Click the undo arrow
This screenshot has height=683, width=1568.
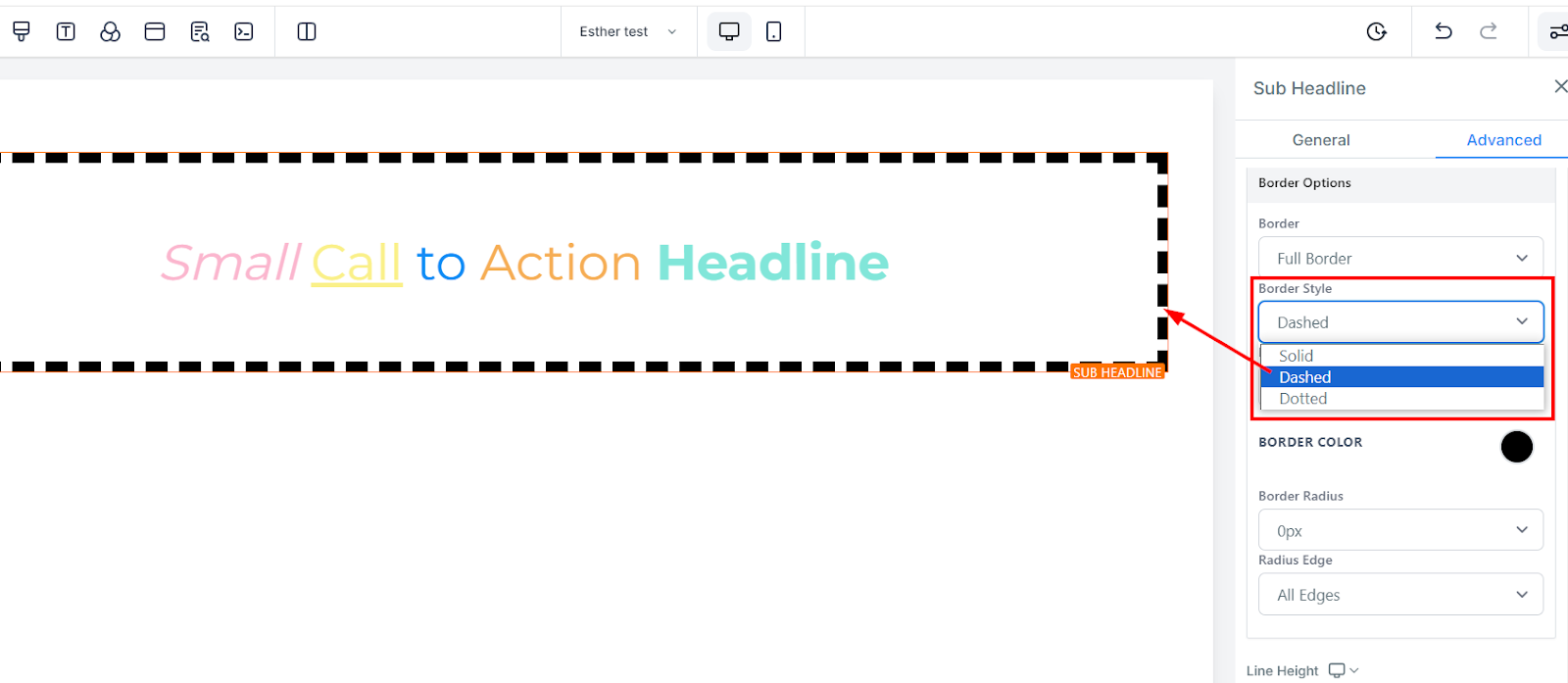(1443, 31)
